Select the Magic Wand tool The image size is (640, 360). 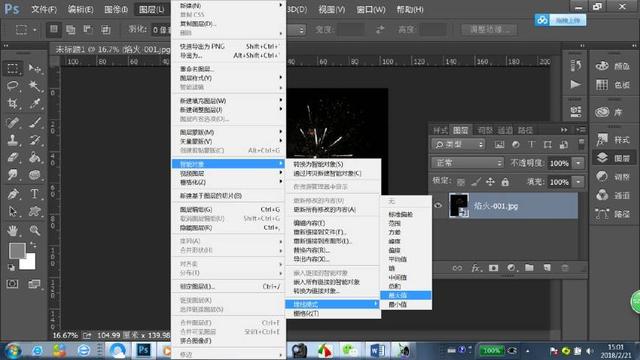pos(35,86)
